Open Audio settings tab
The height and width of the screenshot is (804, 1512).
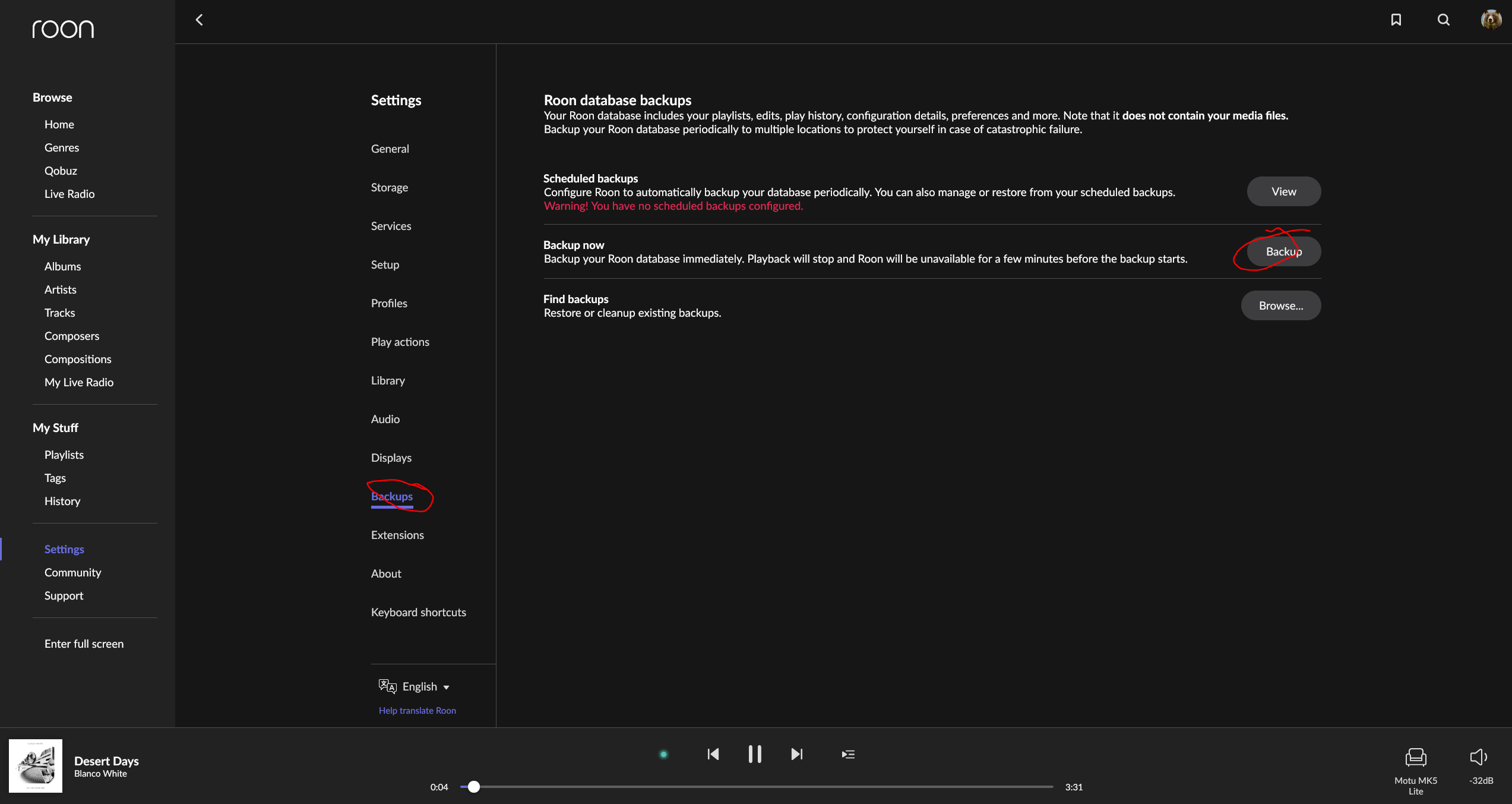coord(385,419)
